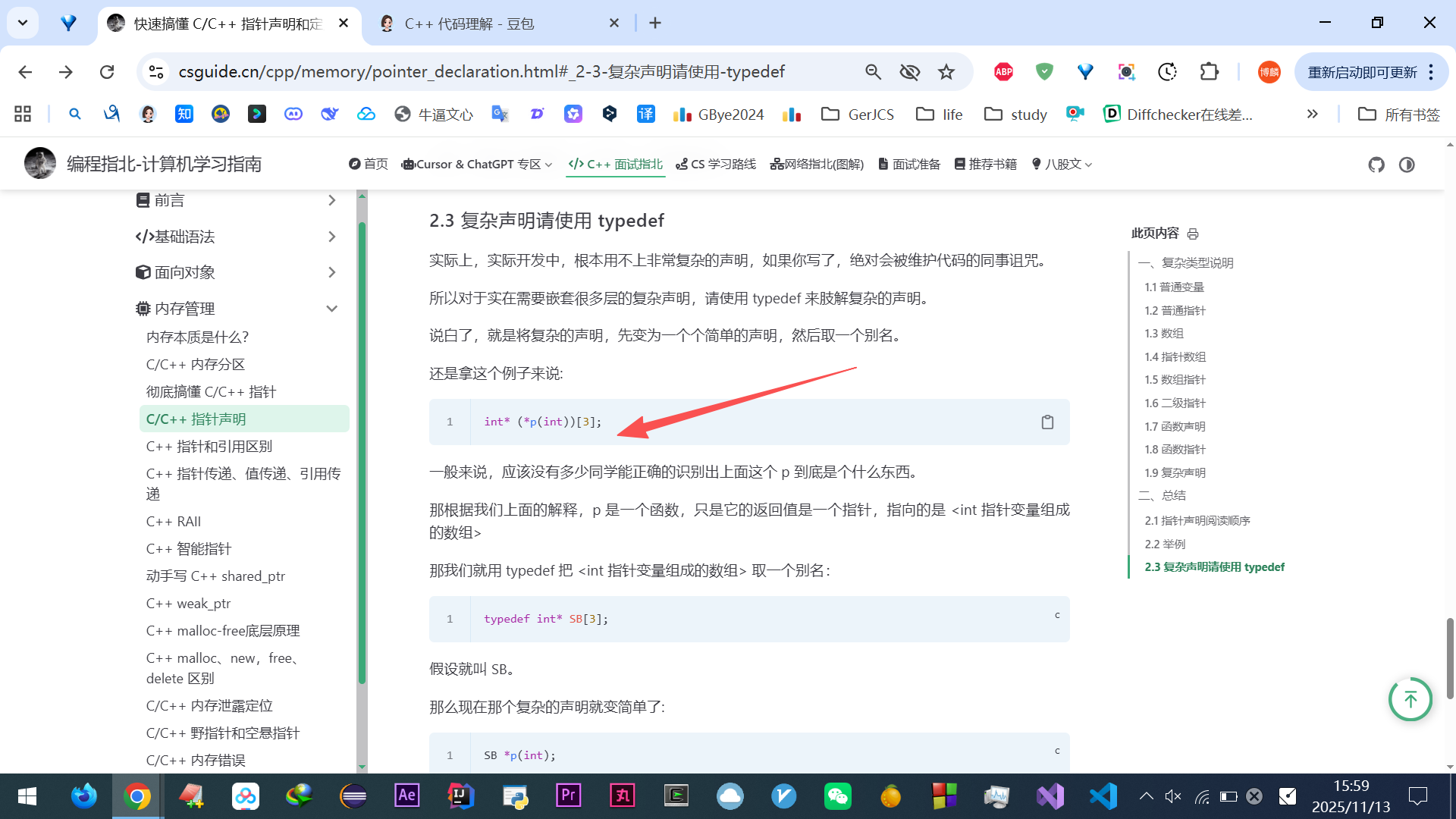1456x819 pixels.
Task: Click the page vertical scrollbar thumb
Action: 1449,658
